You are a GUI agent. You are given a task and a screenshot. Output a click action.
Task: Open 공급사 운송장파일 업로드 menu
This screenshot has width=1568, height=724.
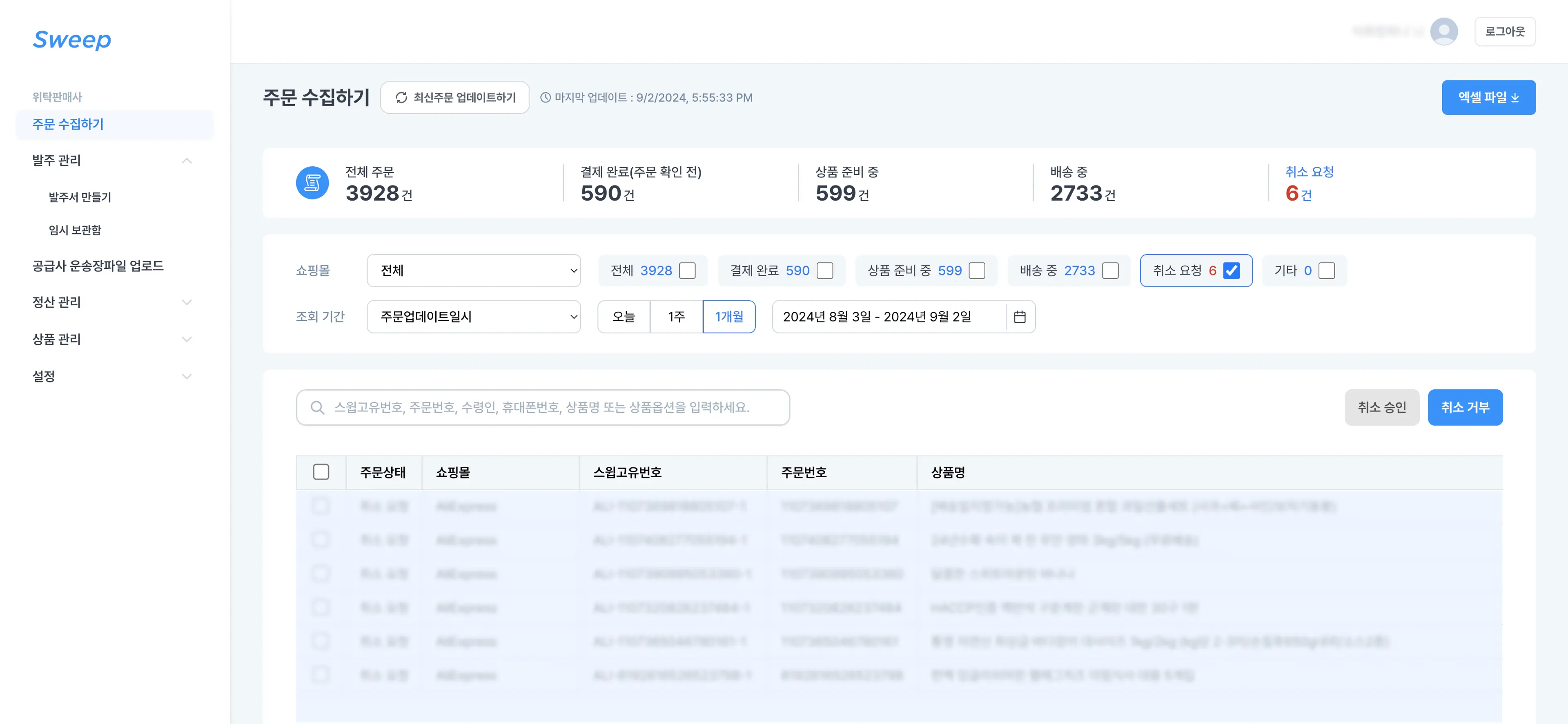click(98, 266)
